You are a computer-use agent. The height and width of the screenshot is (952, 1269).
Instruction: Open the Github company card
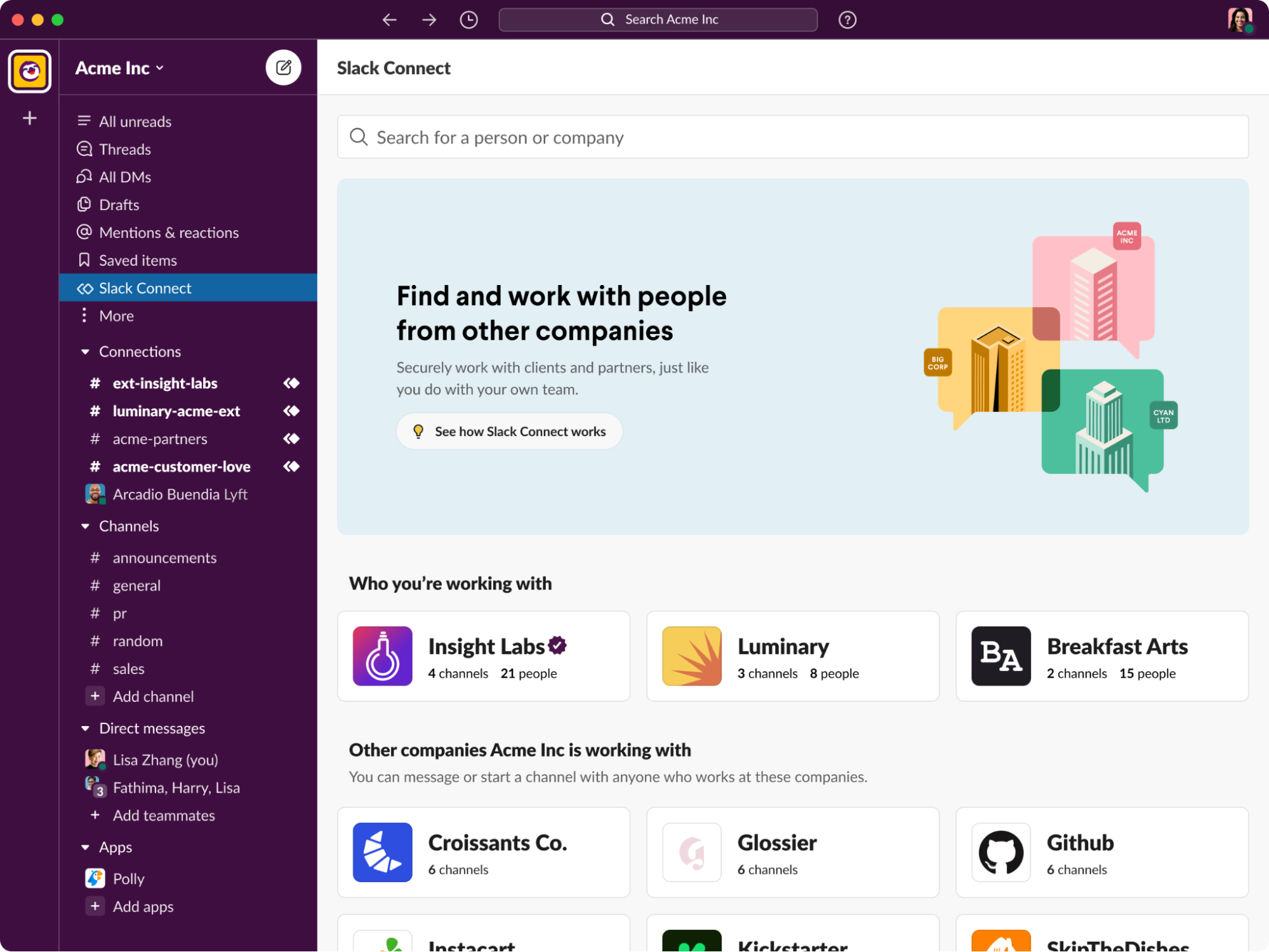pyautogui.click(x=1102, y=852)
